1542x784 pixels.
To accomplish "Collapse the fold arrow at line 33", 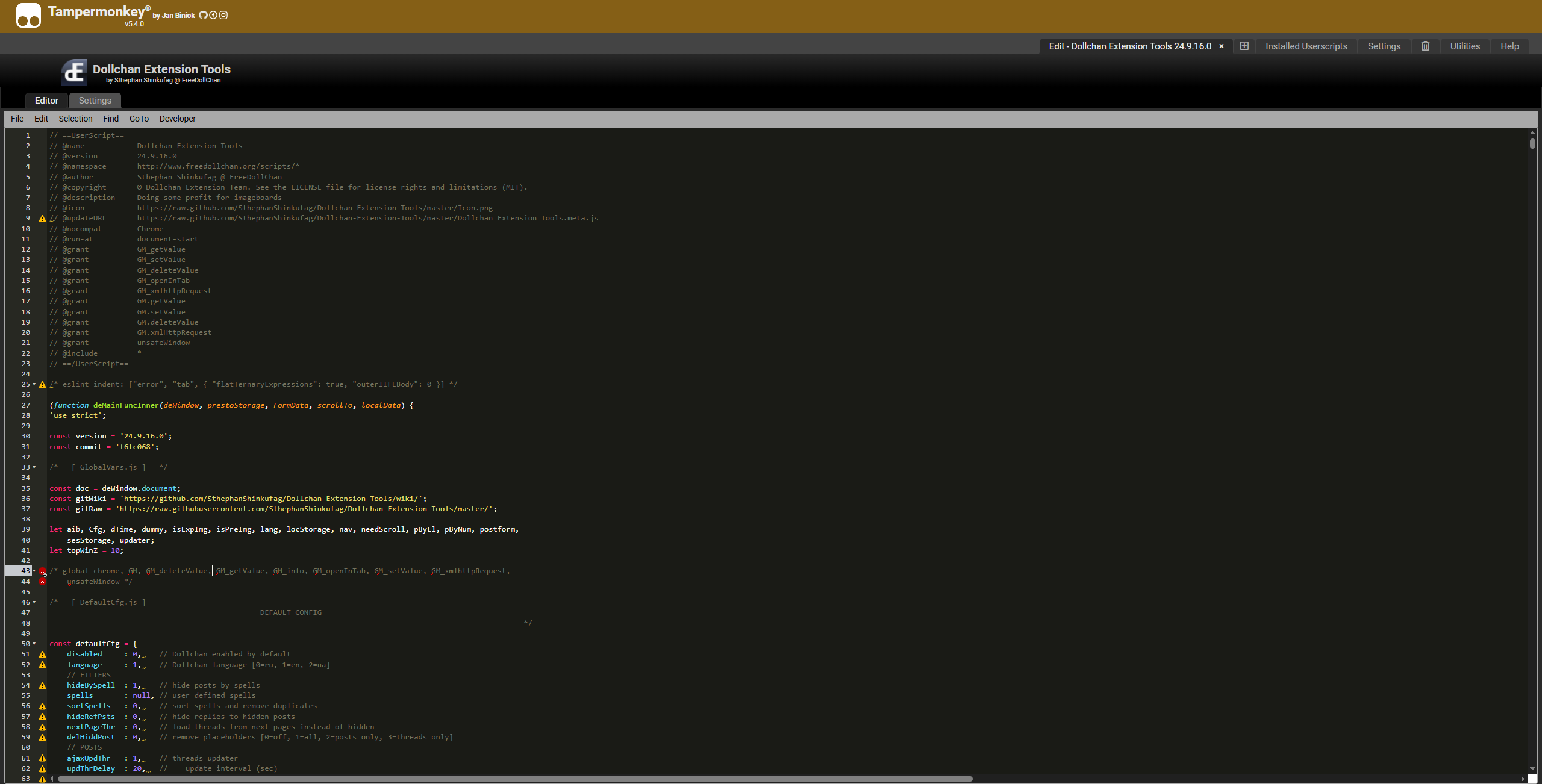I will pyautogui.click(x=34, y=467).
